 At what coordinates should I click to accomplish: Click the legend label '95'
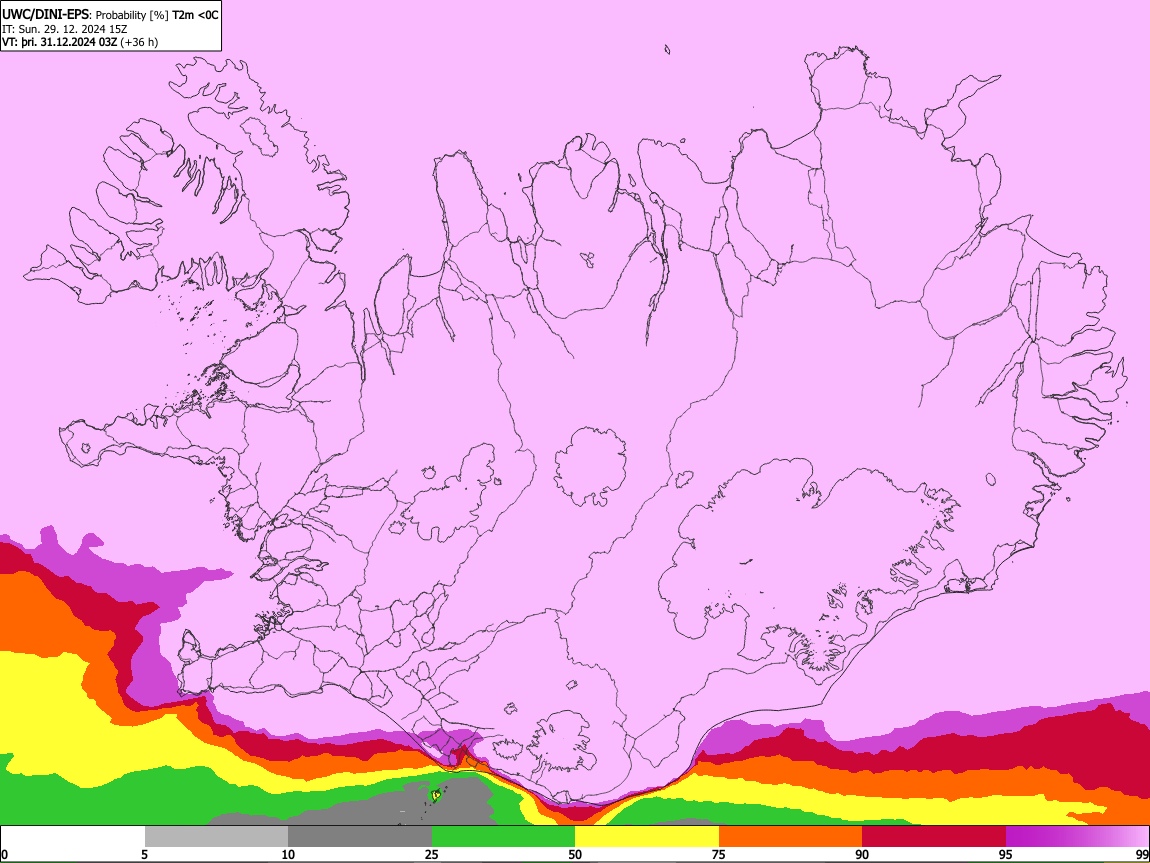tap(1006, 855)
